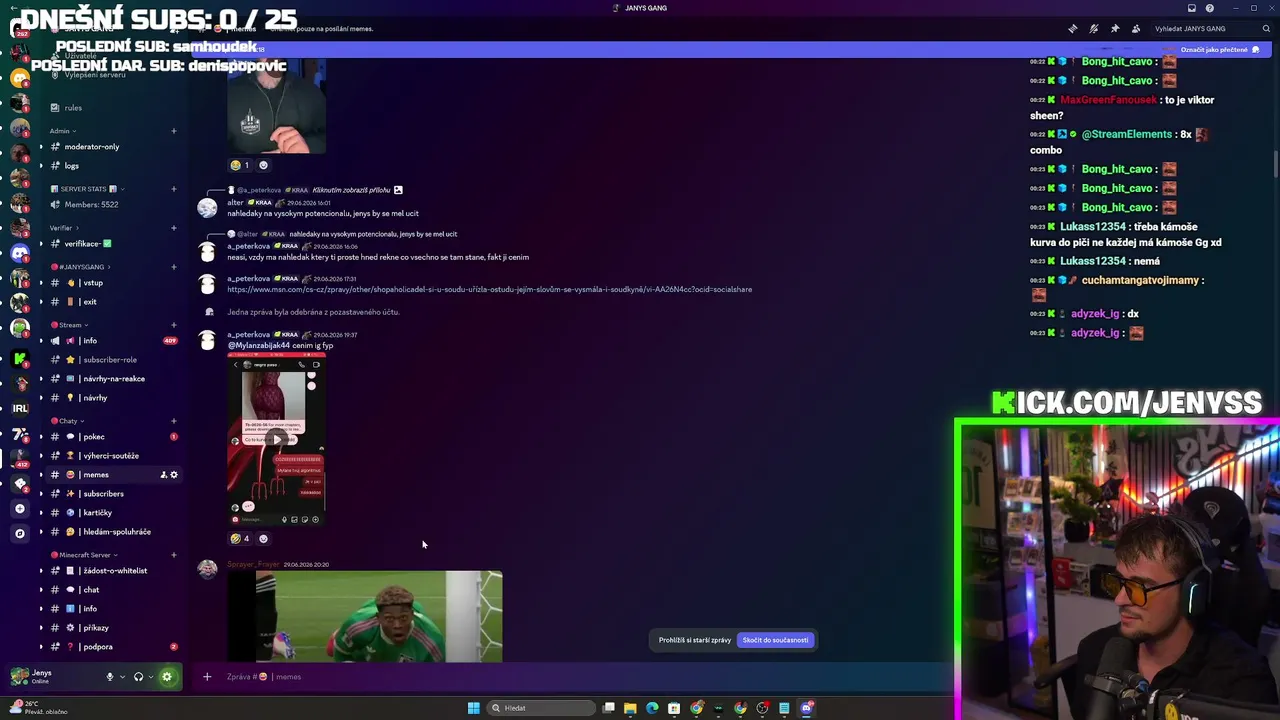The height and width of the screenshot is (720, 1280).
Task: Explore discoverable servers compass icon
Action: coord(20,534)
